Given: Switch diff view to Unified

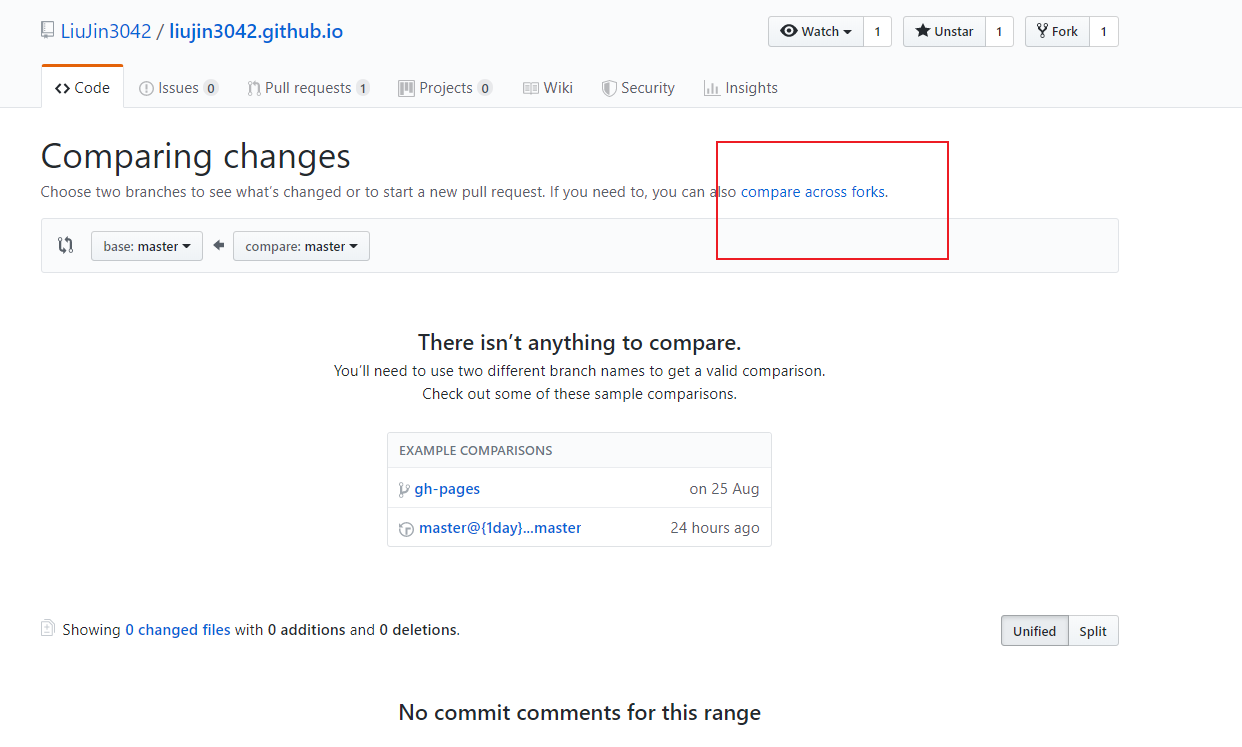Looking at the screenshot, I should (1034, 631).
